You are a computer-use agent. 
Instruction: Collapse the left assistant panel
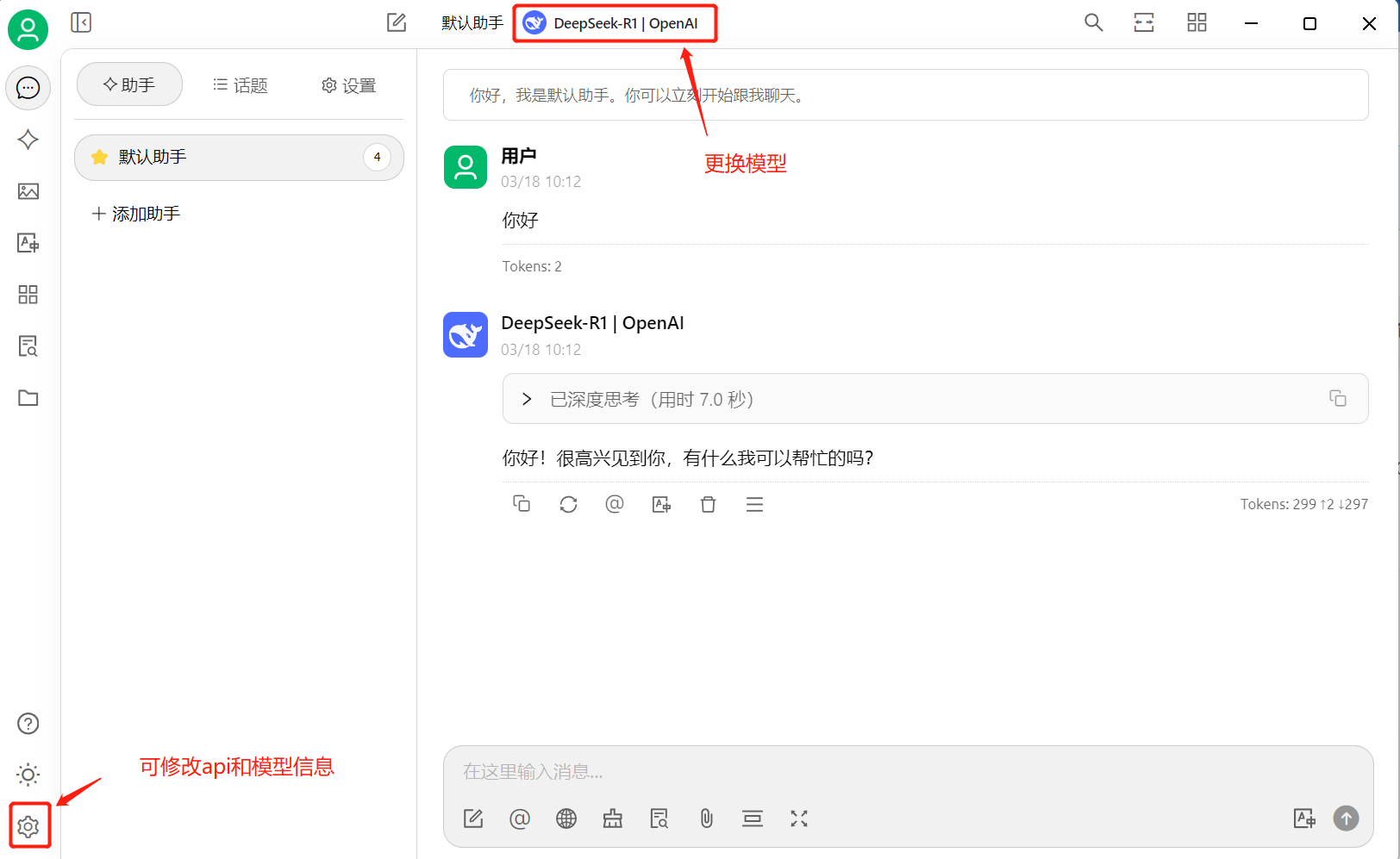[x=81, y=22]
